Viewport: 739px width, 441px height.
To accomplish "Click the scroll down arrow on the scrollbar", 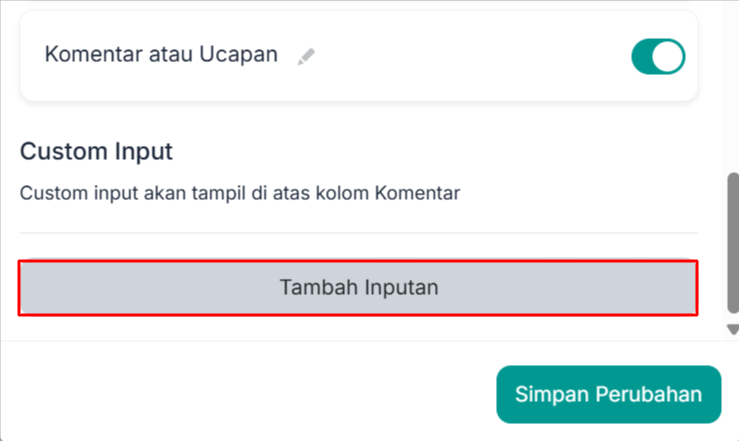I will click(x=733, y=329).
